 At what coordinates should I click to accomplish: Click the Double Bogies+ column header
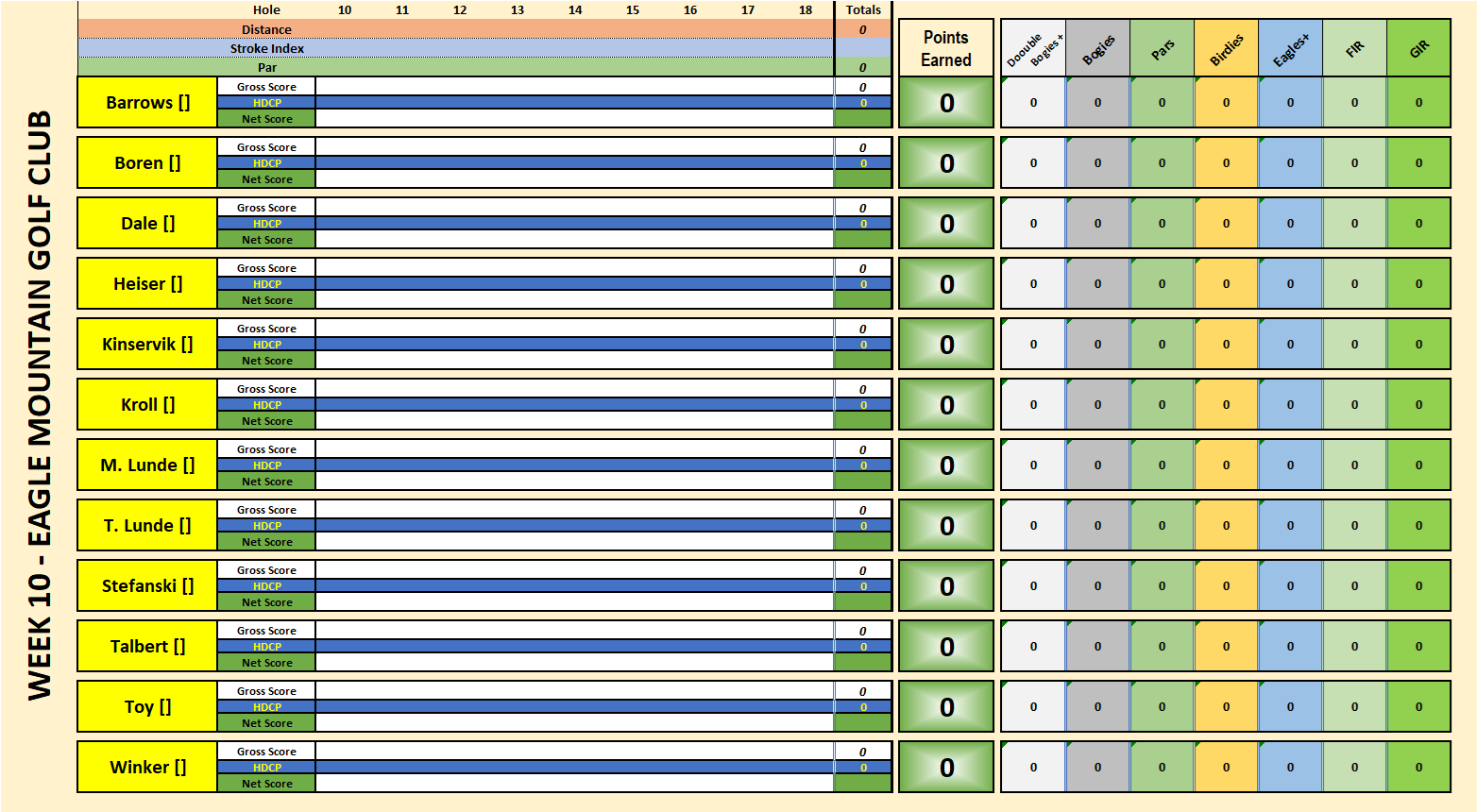coord(1033,48)
